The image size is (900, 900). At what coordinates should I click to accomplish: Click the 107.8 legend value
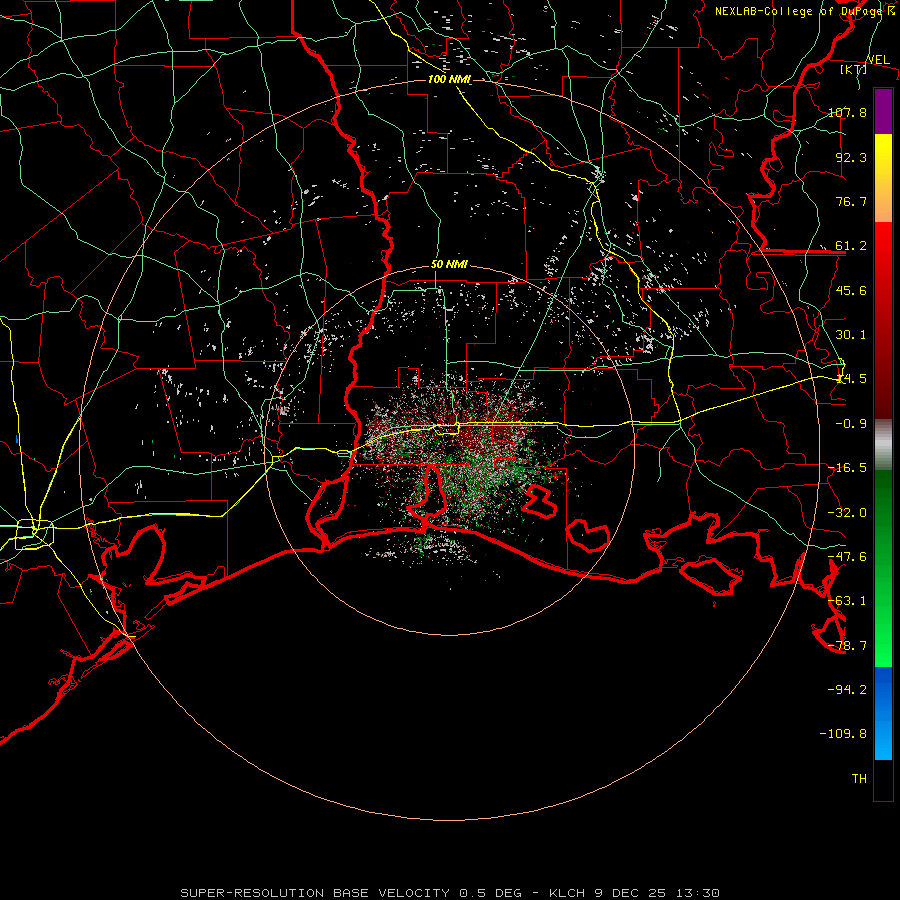pos(847,112)
